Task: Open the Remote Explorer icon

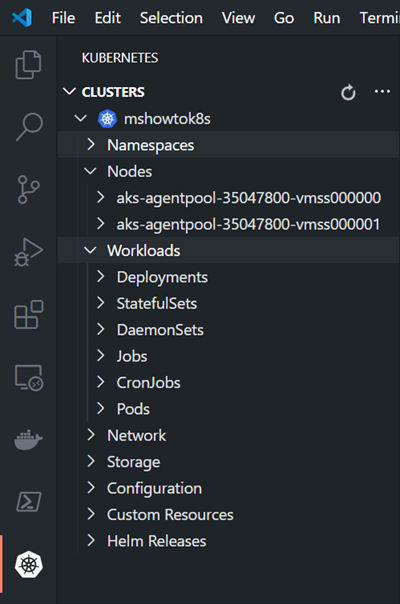Action: click(29, 378)
